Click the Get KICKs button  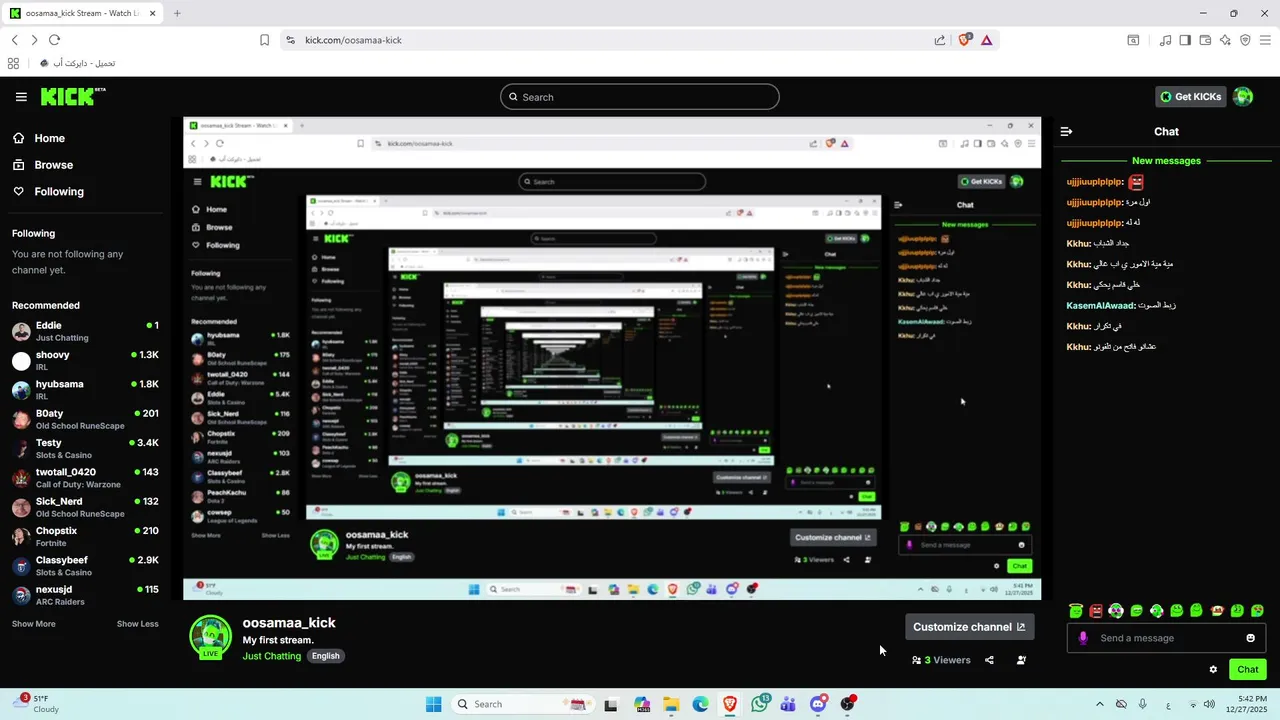coord(1191,97)
